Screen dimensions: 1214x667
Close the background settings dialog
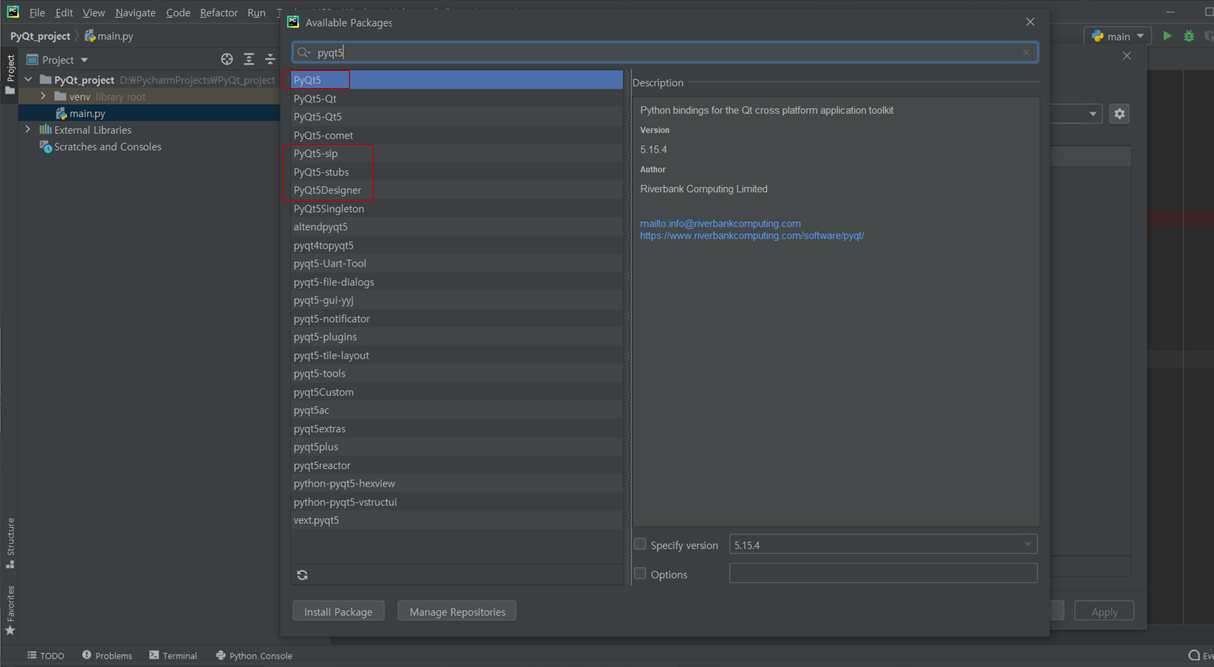tap(1127, 56)
